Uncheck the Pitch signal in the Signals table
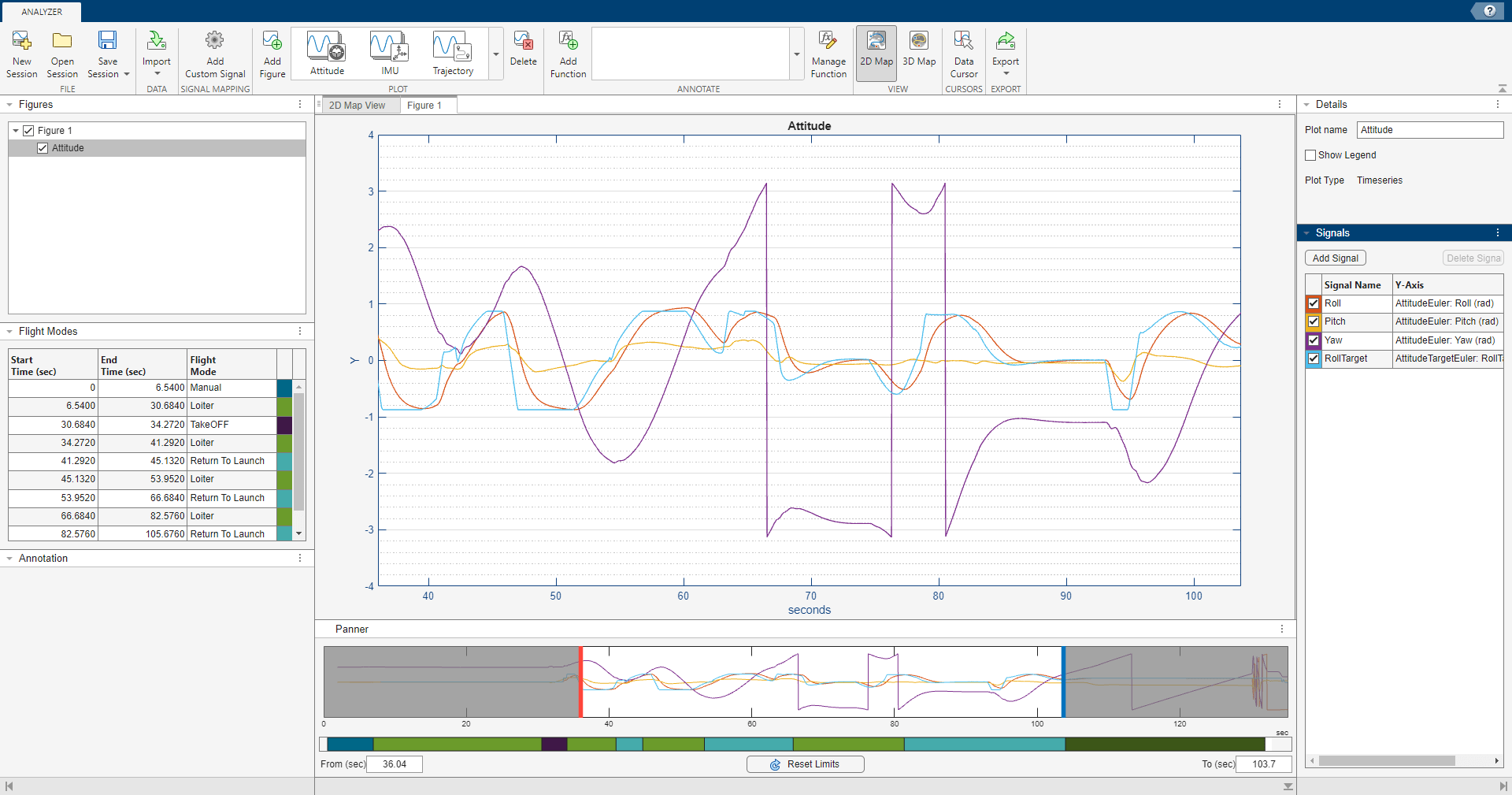Image resolution: width=1512 pixels, height=795 pixels. coord(1314,321)
